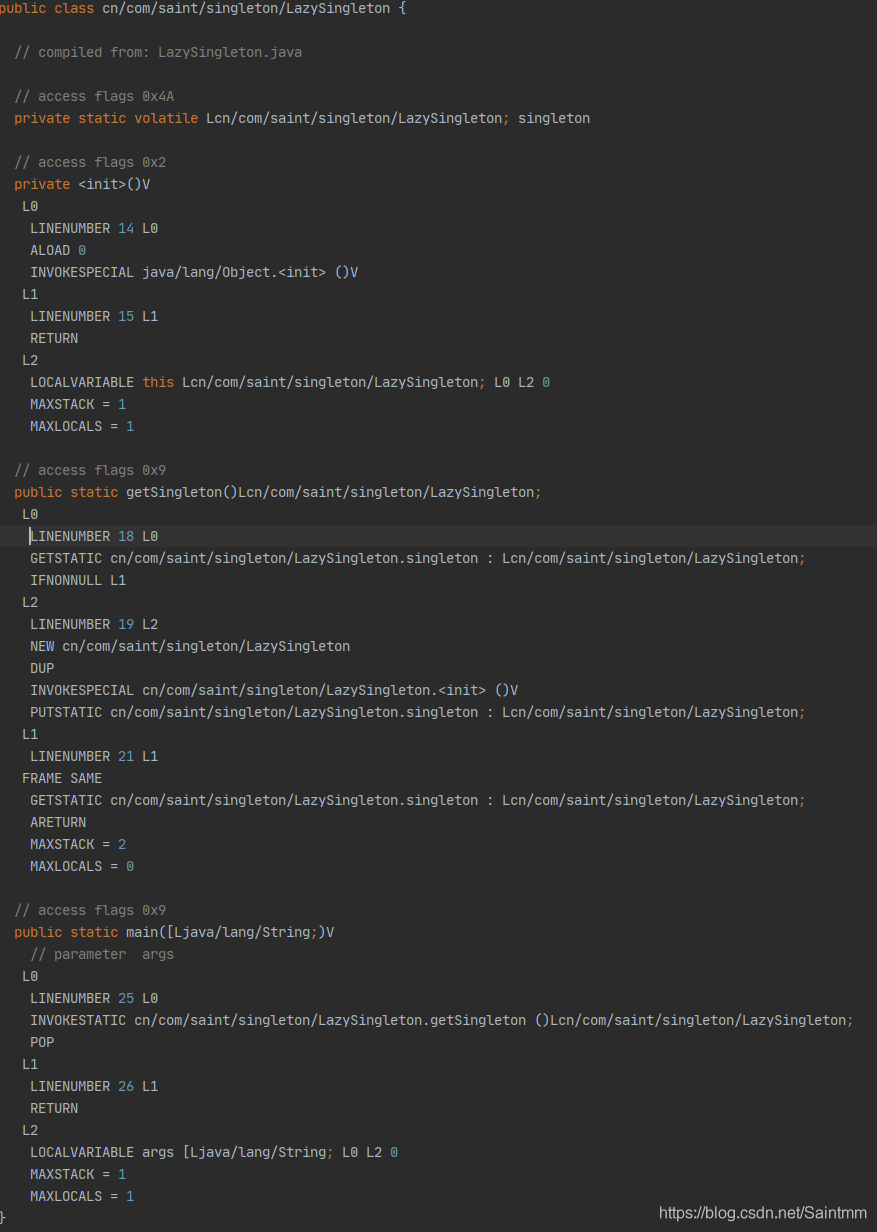Click the blog.csdn.net/Saintmm watermark link
This screenshot has height=1232, width=877.
763,1212
